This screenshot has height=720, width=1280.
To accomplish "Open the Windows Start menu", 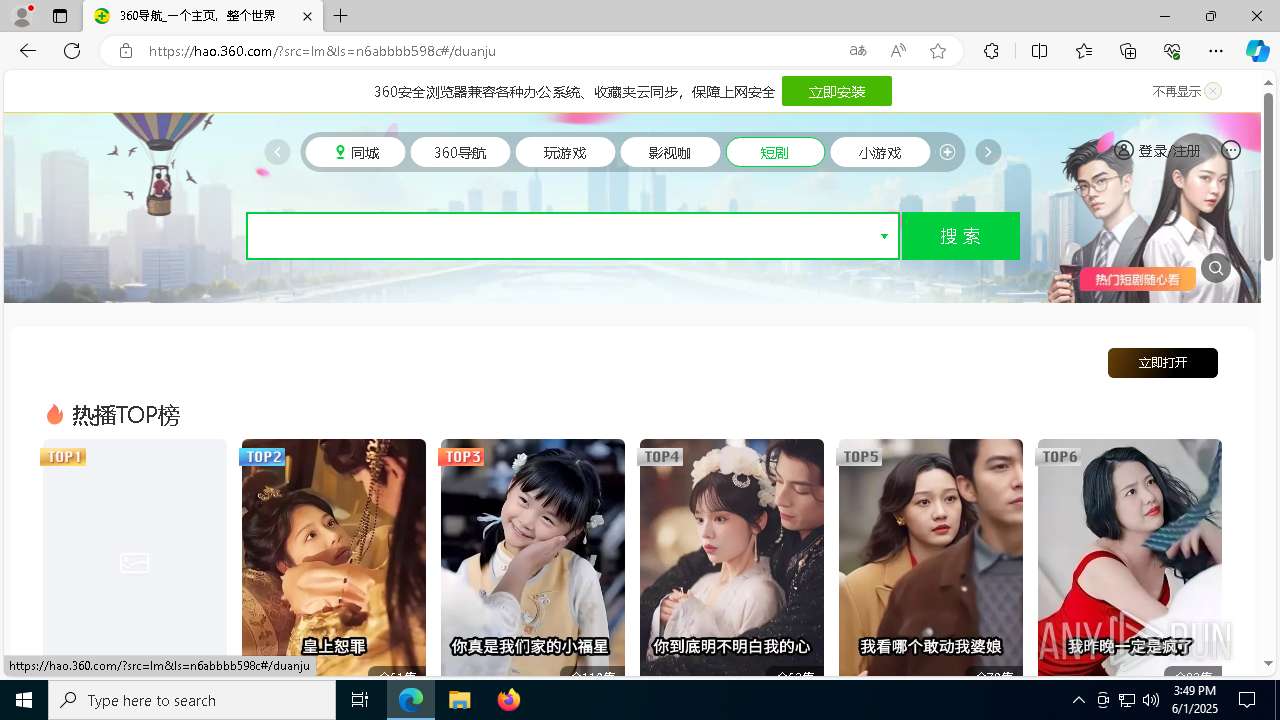I will (24, 700).
